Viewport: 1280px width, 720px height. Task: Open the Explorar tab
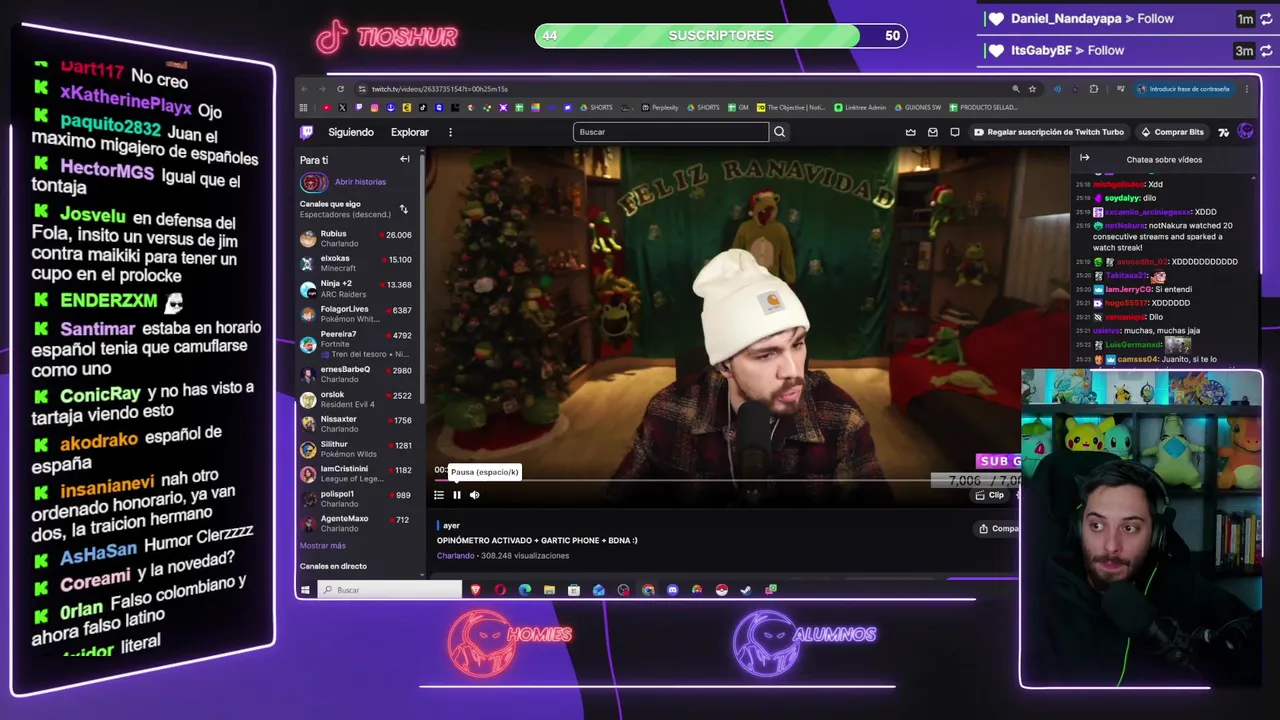point(410,132)
